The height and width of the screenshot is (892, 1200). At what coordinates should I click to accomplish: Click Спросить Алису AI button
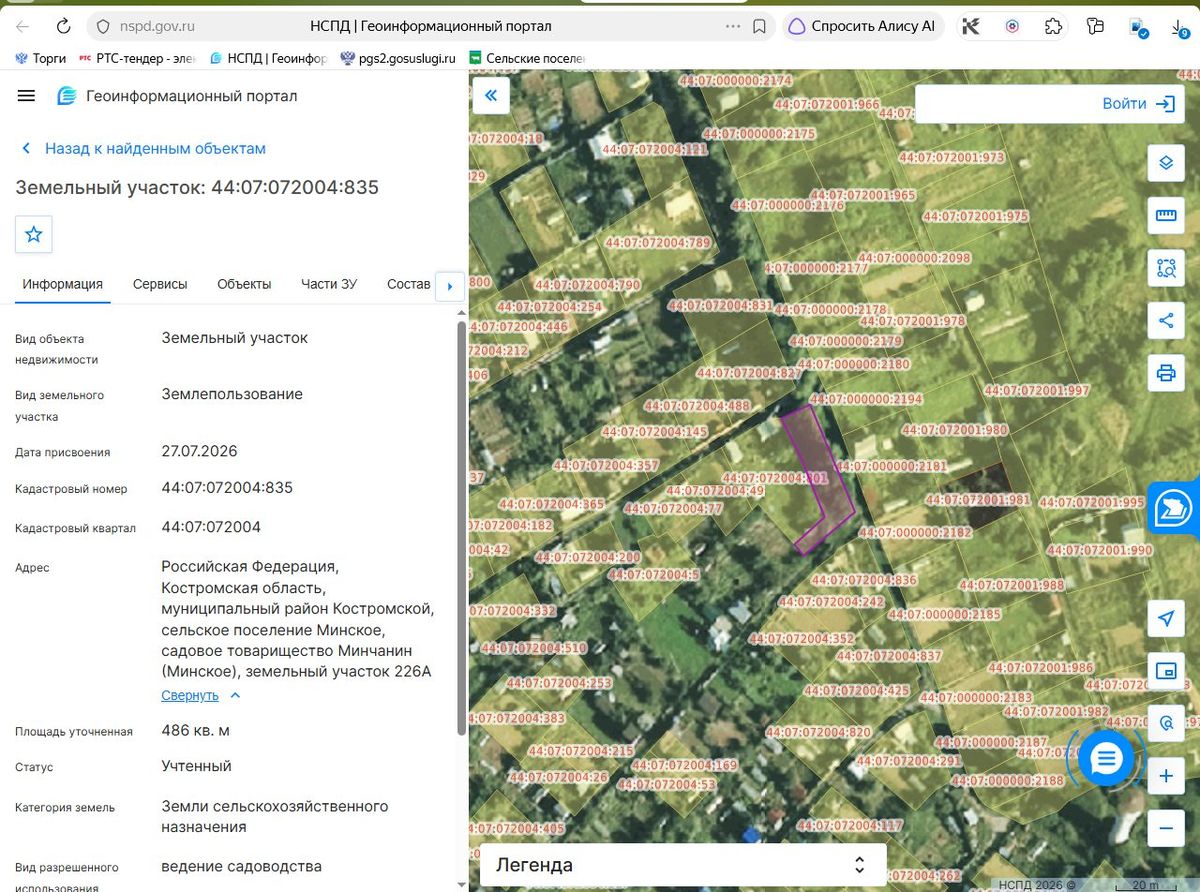[861, 26]
